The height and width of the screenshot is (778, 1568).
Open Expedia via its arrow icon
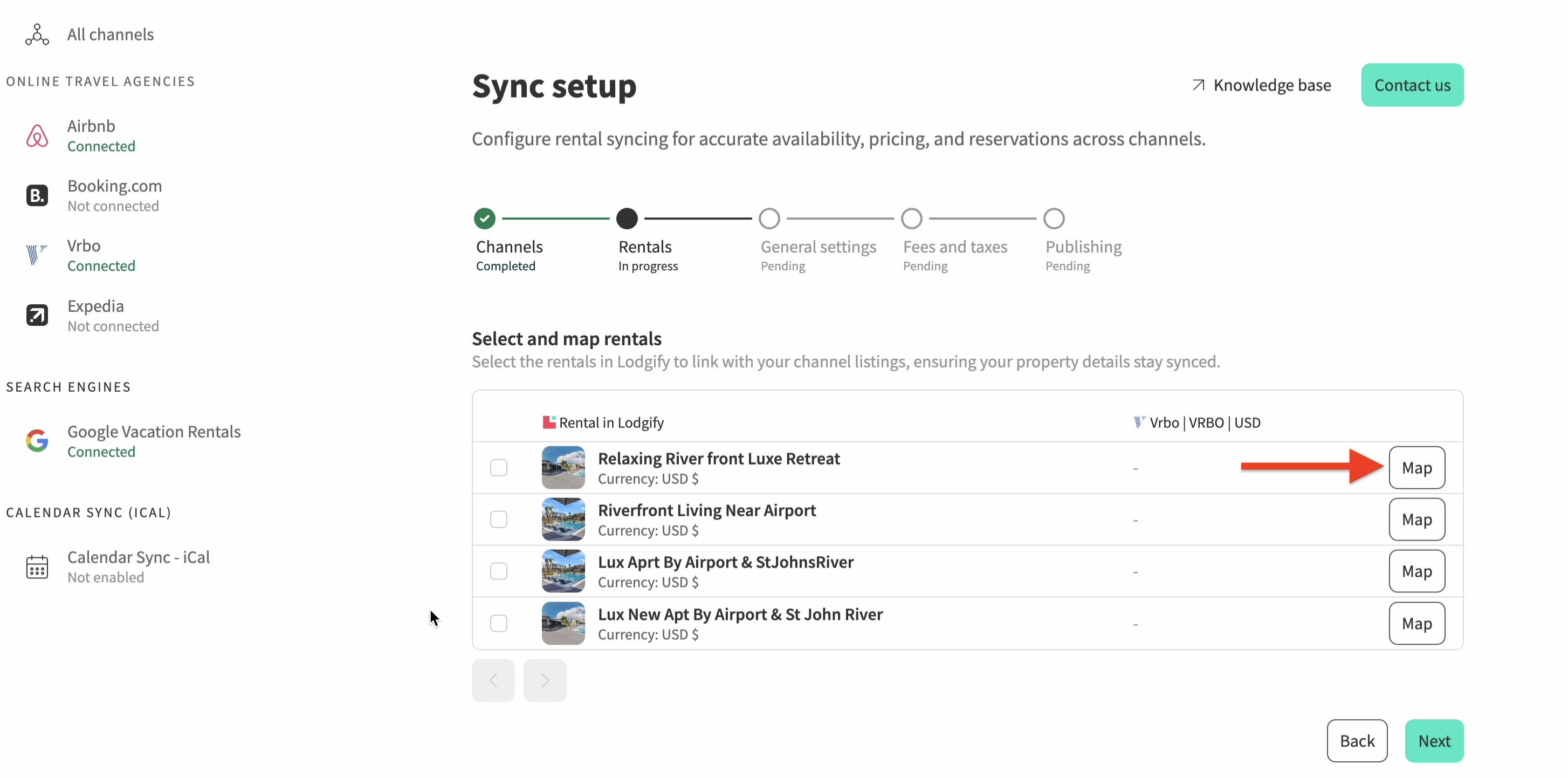pos(37,316)
